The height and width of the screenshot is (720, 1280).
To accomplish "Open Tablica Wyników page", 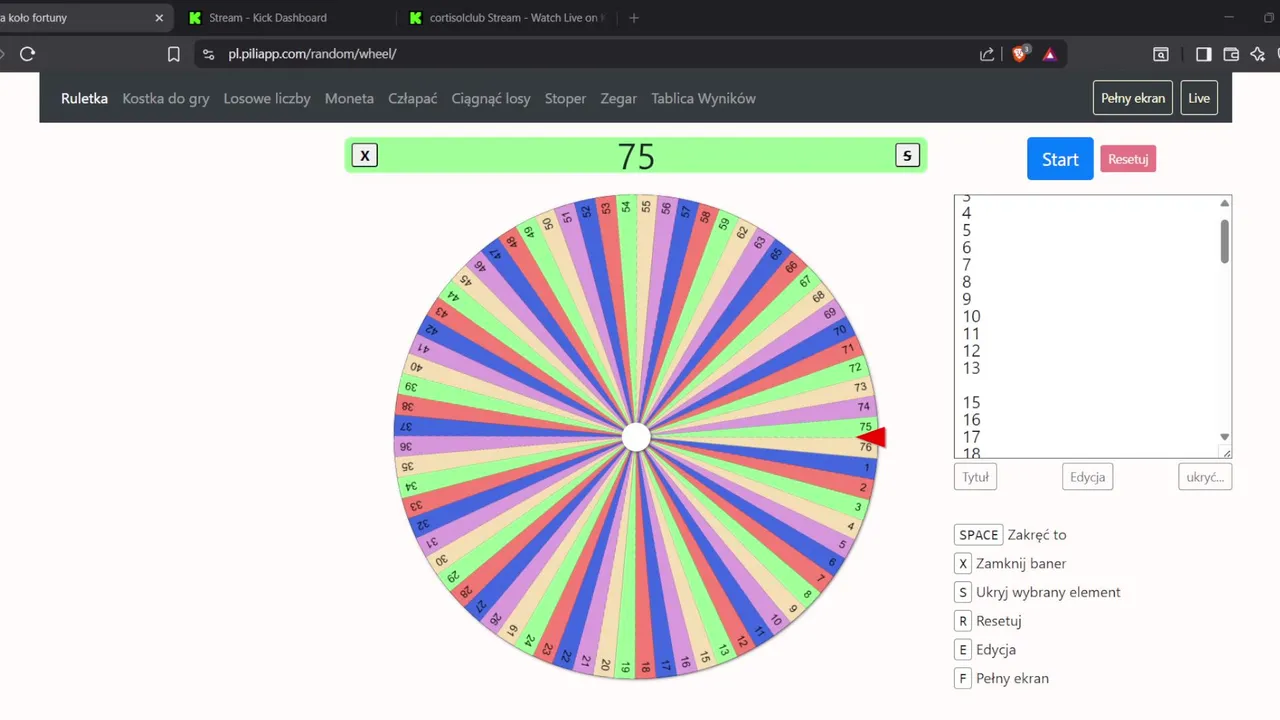I will coord(703,98).
